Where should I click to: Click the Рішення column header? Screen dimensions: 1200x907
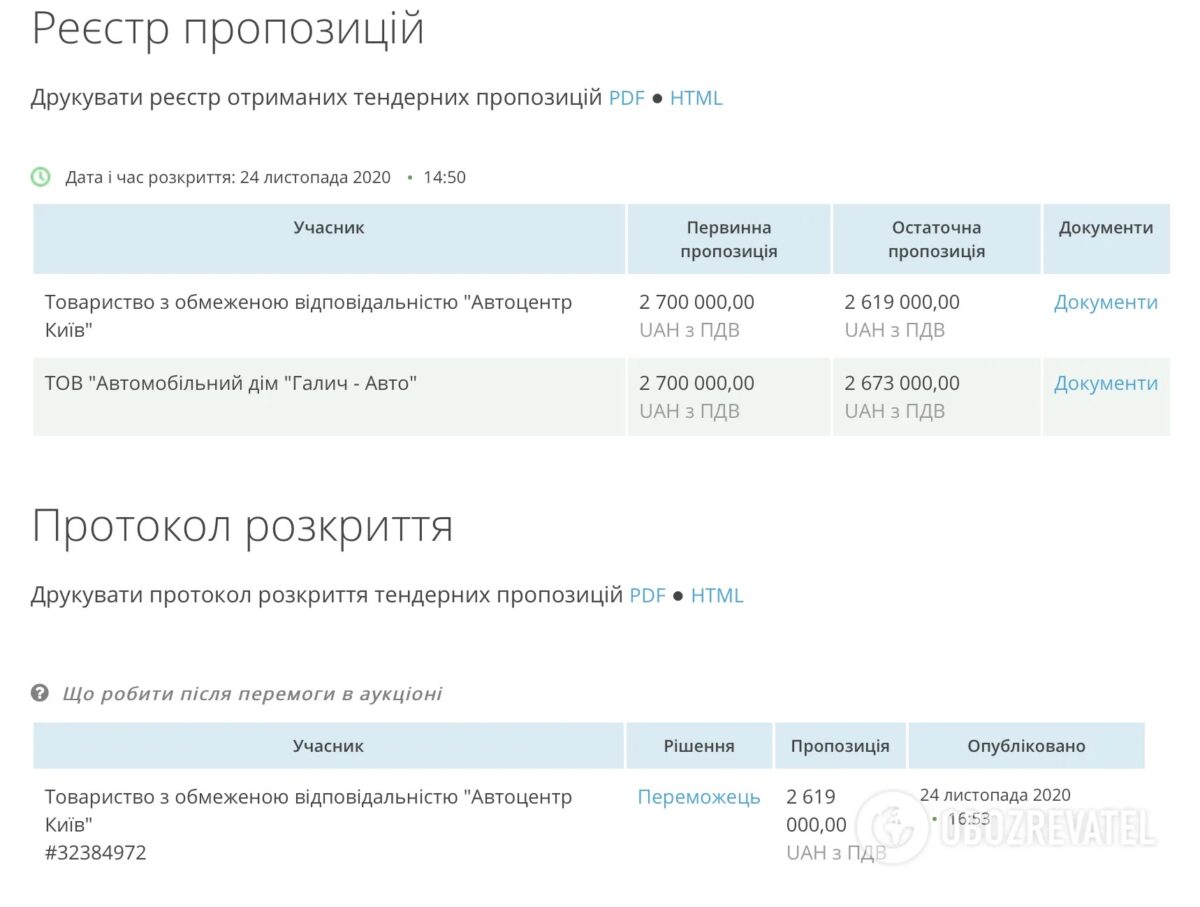pos(698,746)
